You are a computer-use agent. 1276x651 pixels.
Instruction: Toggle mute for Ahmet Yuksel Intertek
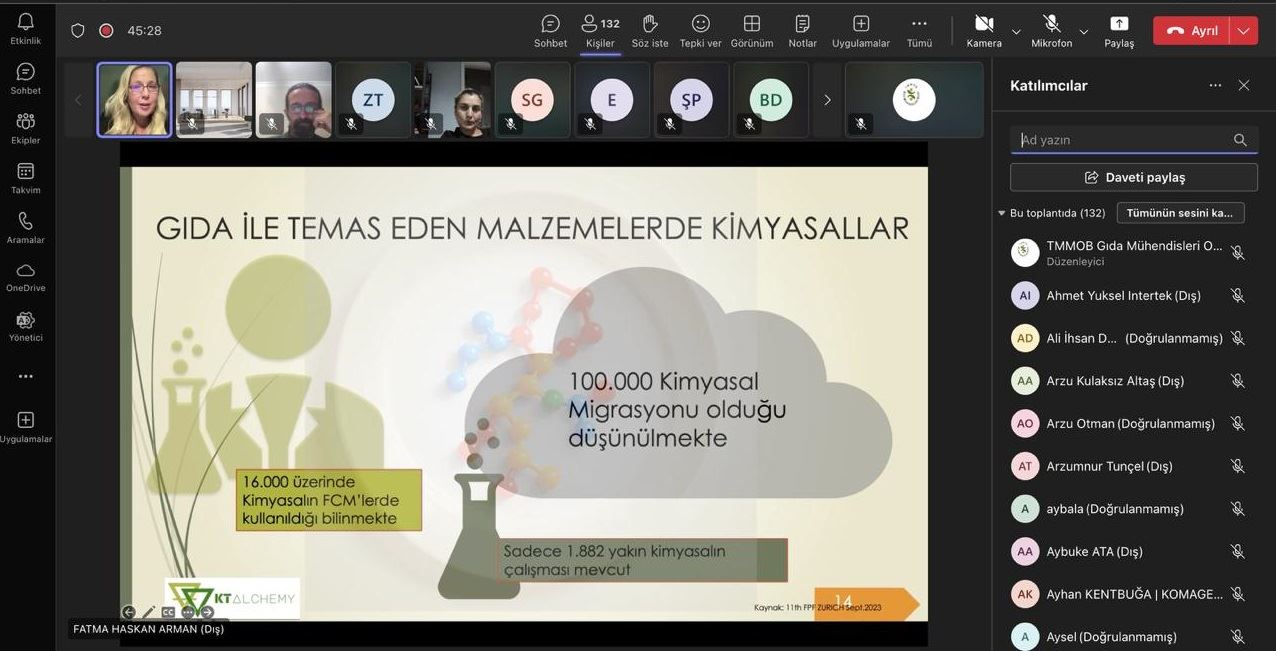click(x=1237, y=295)
